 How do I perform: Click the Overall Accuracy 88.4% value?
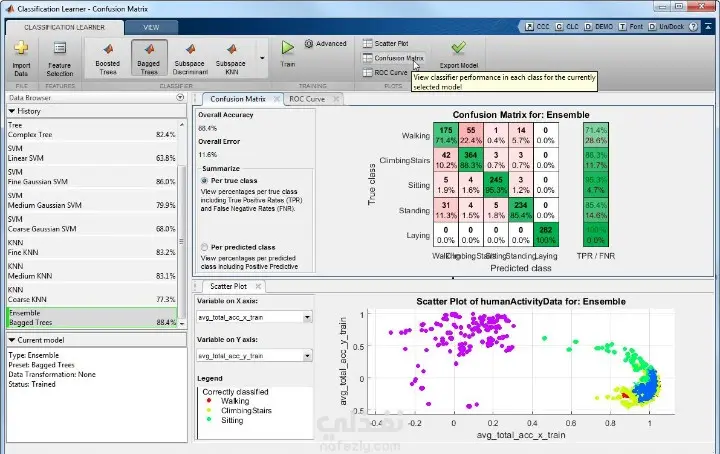(x=208, y=128)
